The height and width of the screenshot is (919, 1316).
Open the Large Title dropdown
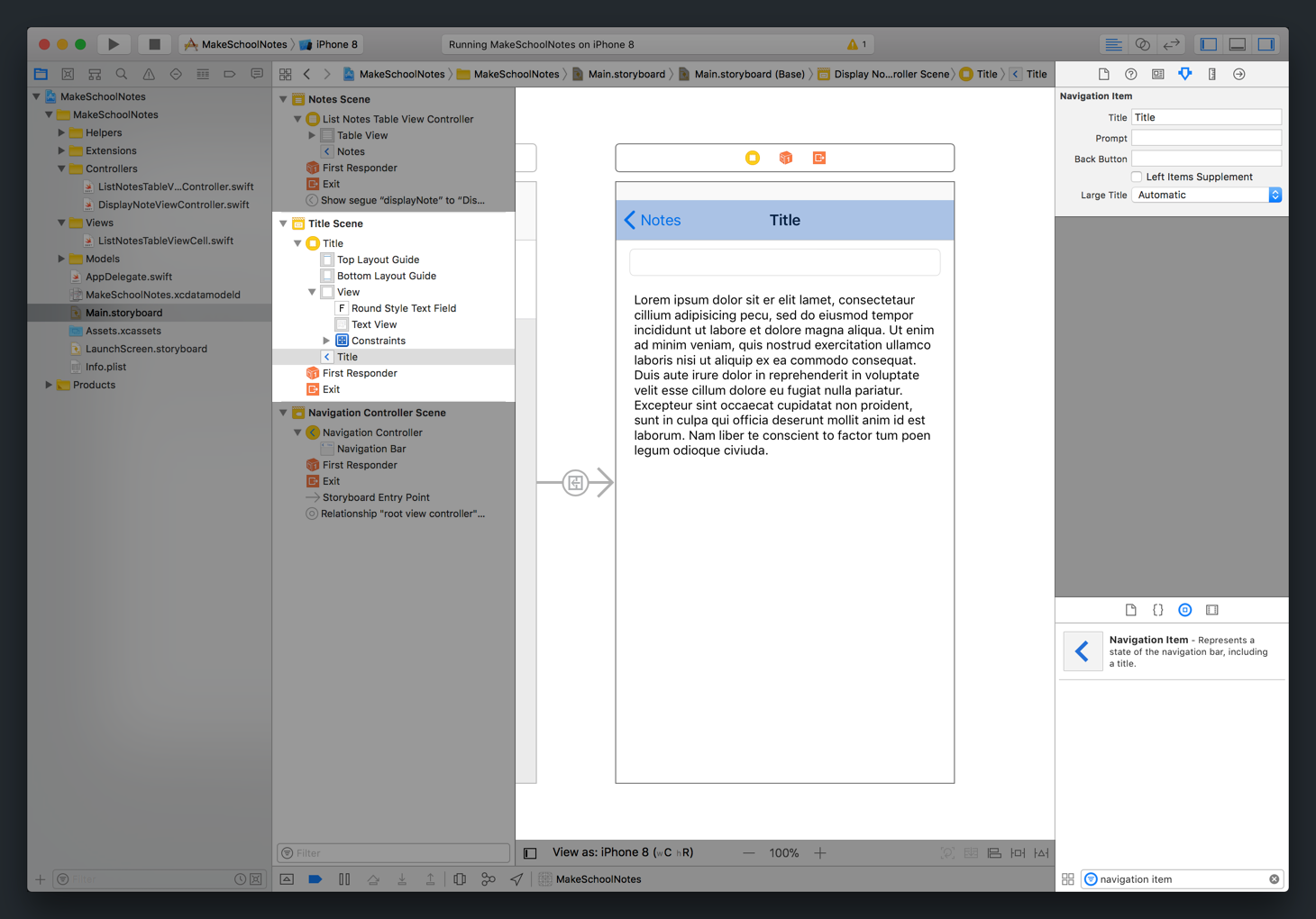[1206, 195]
